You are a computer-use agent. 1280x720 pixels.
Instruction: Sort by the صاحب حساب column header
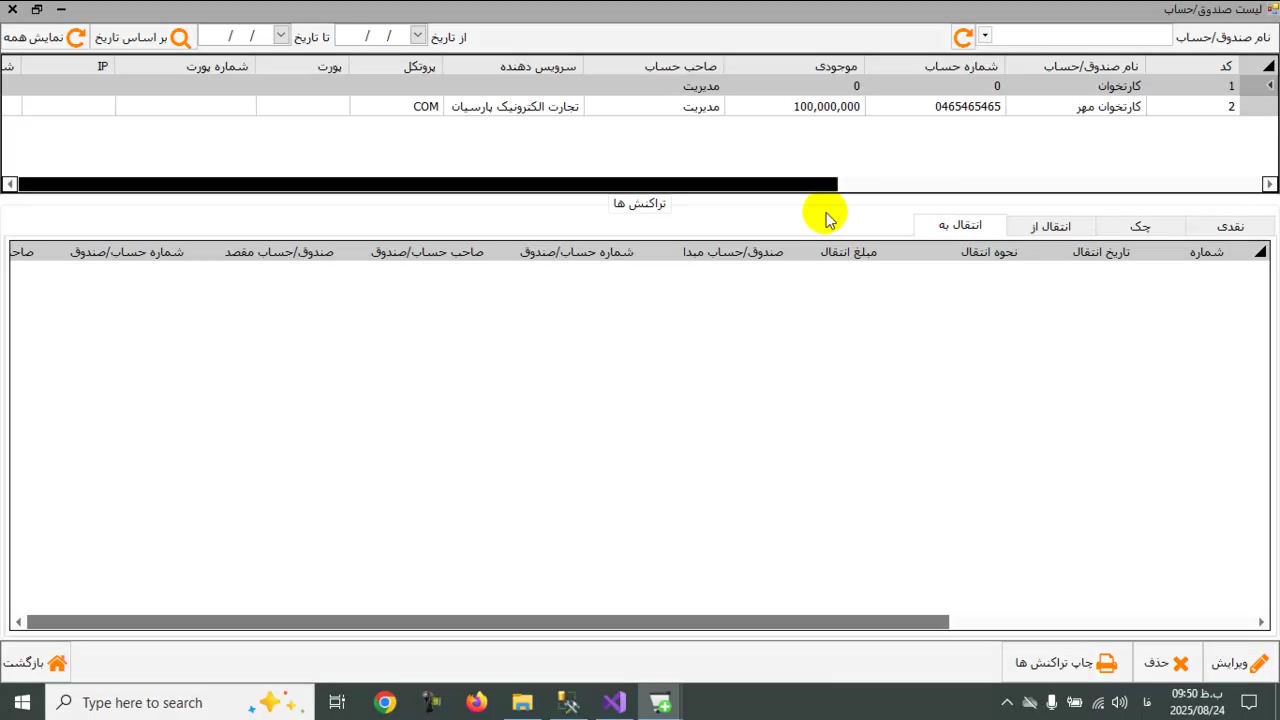[654, 66]
